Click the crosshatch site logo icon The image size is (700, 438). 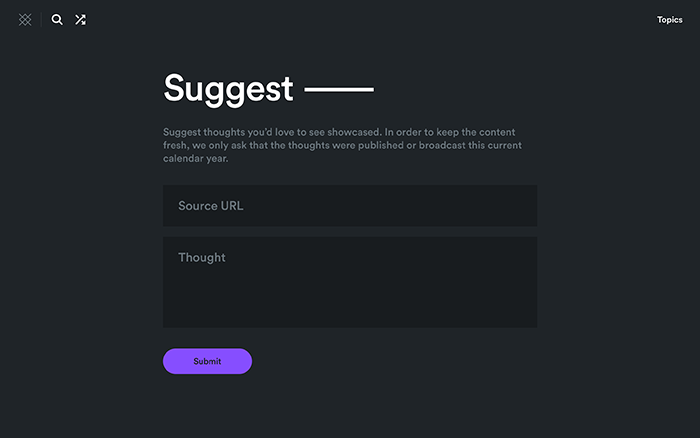click(x=25, y=19)
